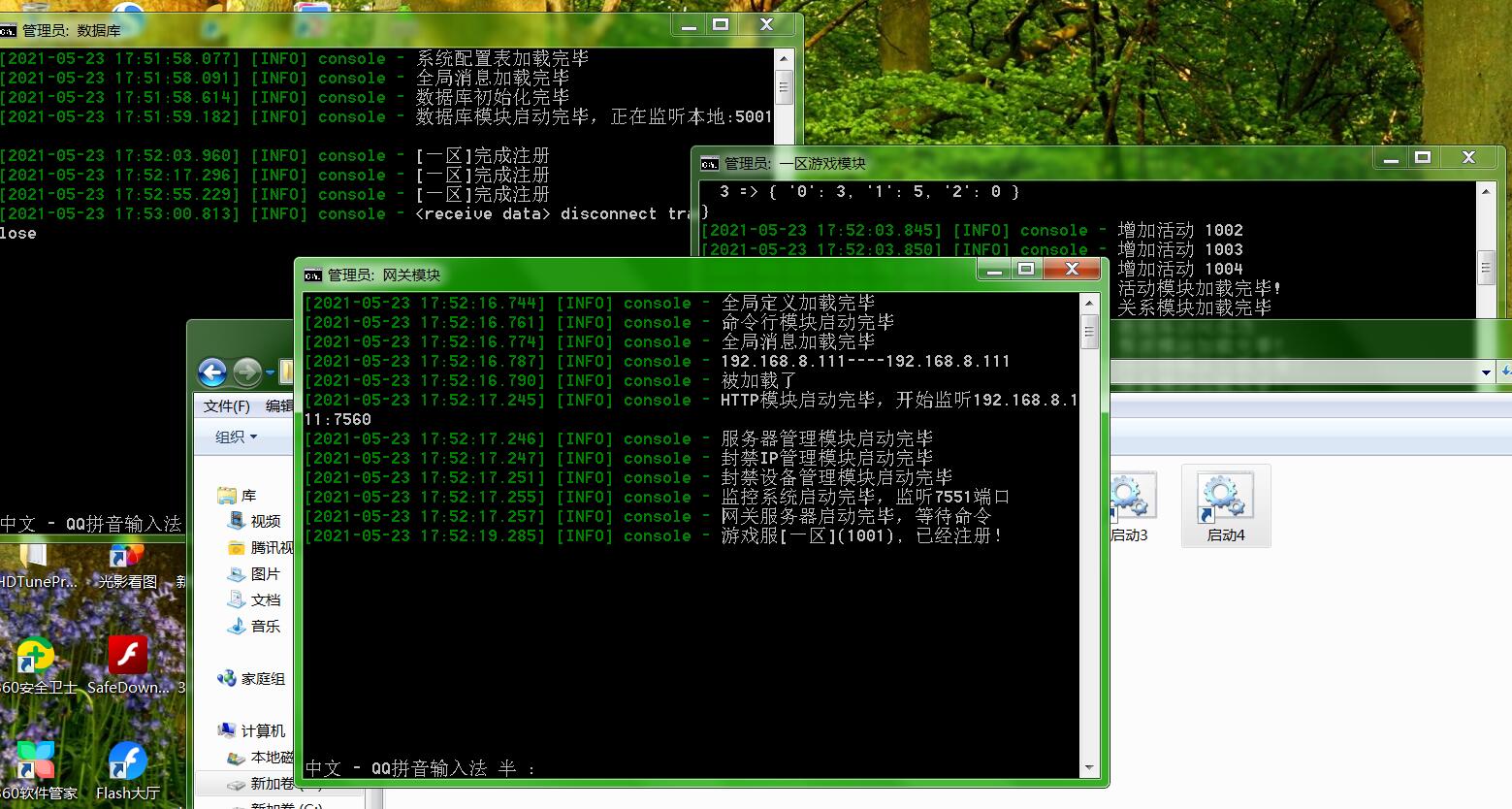This screenshot has height=809, width=1512.
Task: Click the 数据库 console scroll up arrow
Action: 784,58
